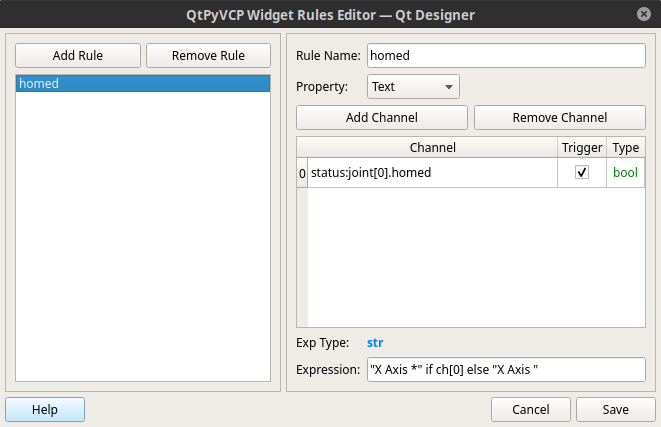Viewport: 661px width, 427px height.
Task: Toggle the Trigger checkbox for channel 0
Action: click(x=582, y=172)
